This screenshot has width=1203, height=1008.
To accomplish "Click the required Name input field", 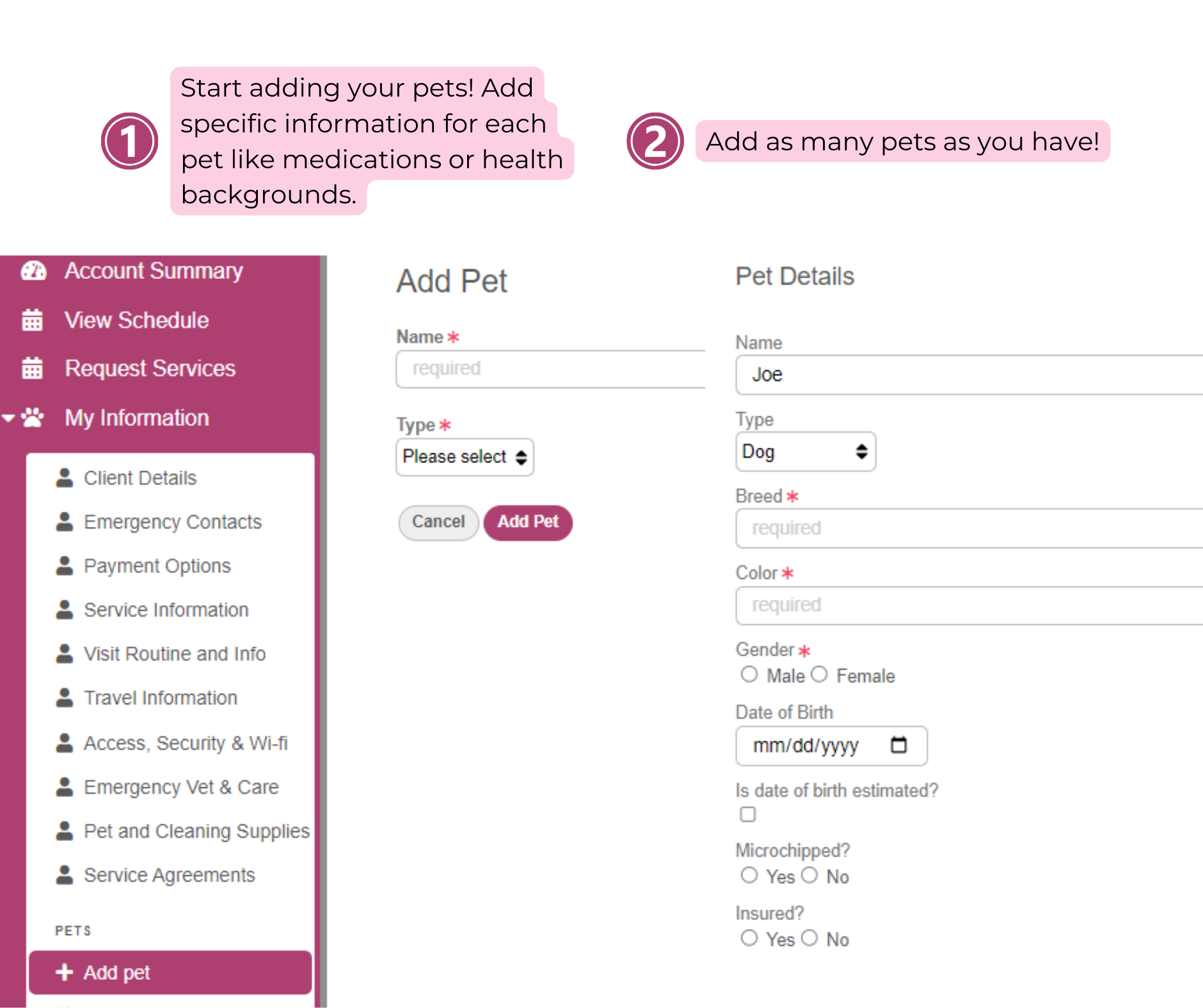I will 549,369.
